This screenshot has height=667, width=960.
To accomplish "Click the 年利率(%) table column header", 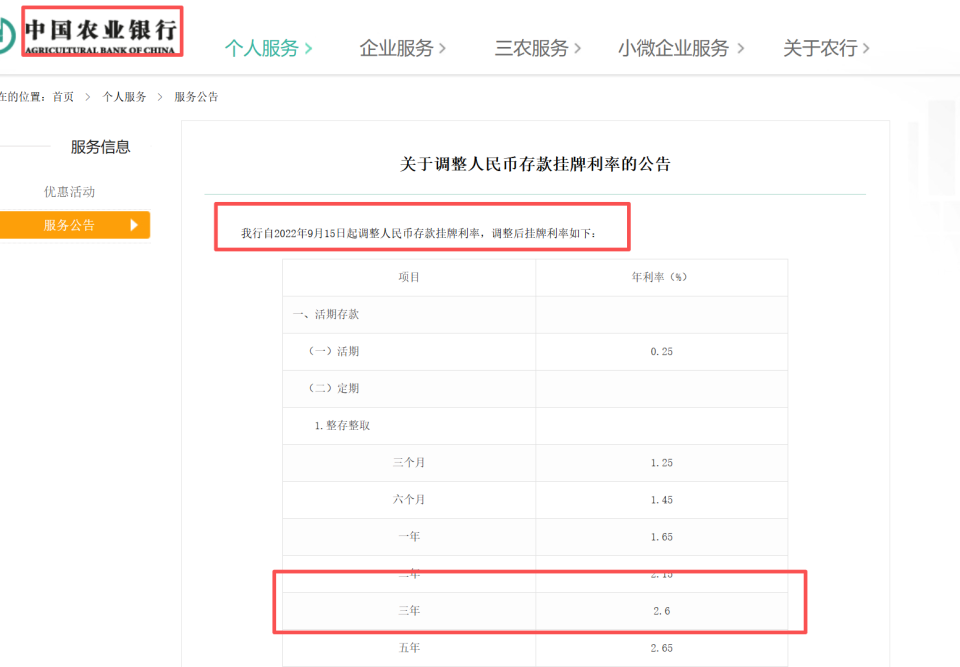I will pos(660,277).
